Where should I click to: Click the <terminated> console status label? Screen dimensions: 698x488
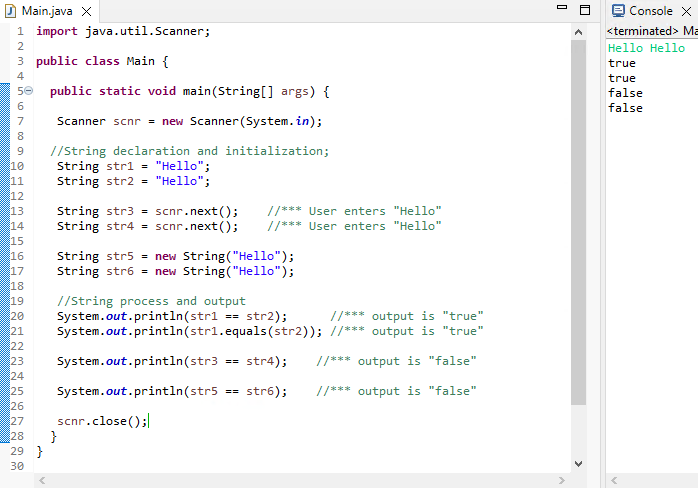(x=642, y=31)
